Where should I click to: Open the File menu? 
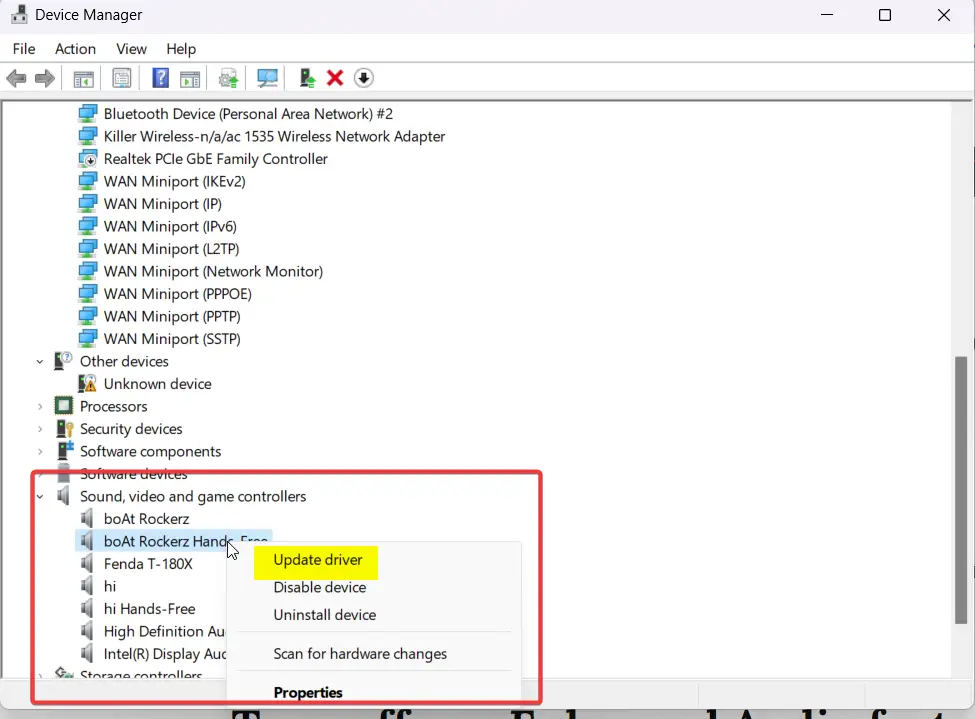click(24, 49)
